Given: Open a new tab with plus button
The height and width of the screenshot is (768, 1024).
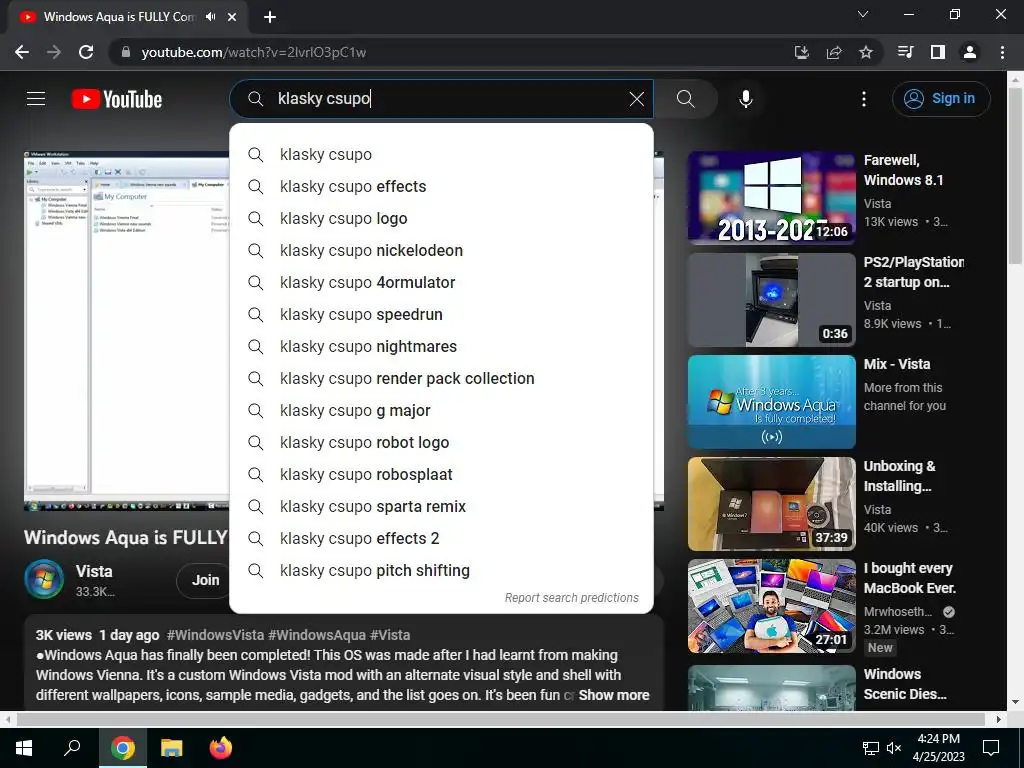Looking at the screenshot, I should pyautogui.click(x=270, y=17).
